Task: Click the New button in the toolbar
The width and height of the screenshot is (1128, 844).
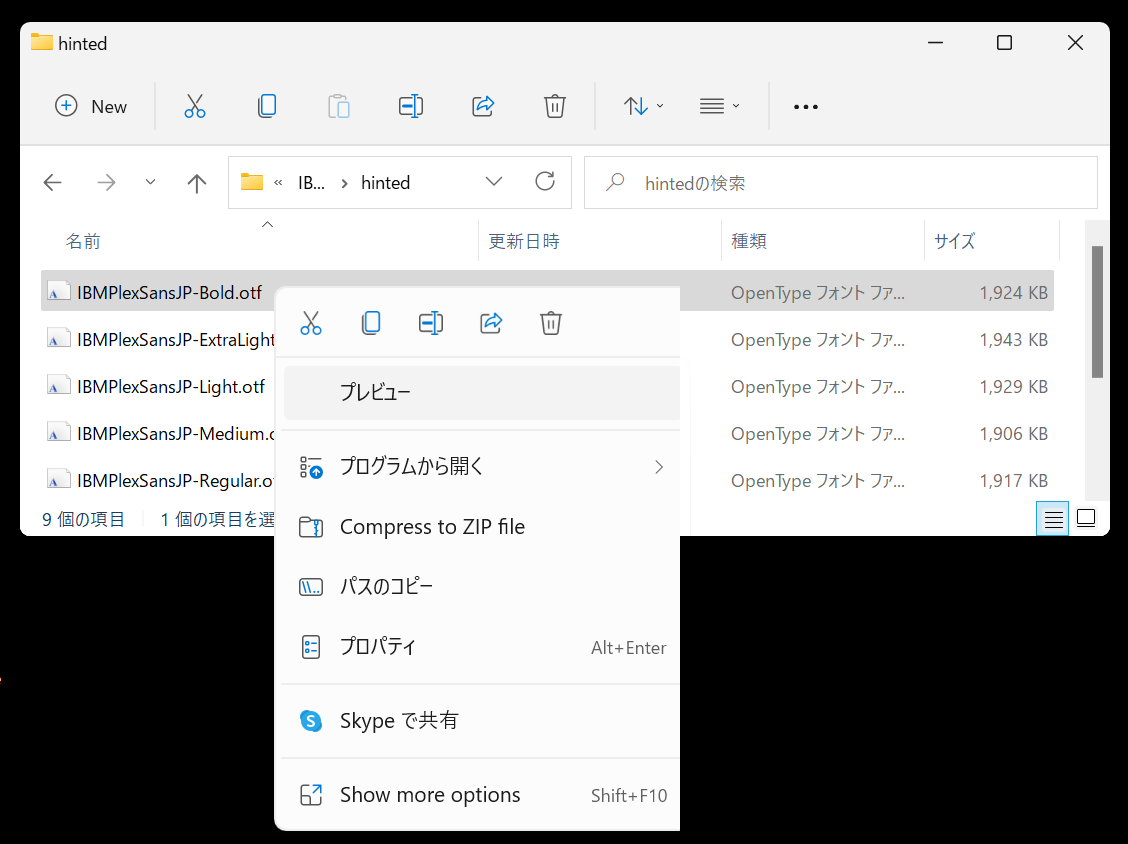Action: coord(91,106)
